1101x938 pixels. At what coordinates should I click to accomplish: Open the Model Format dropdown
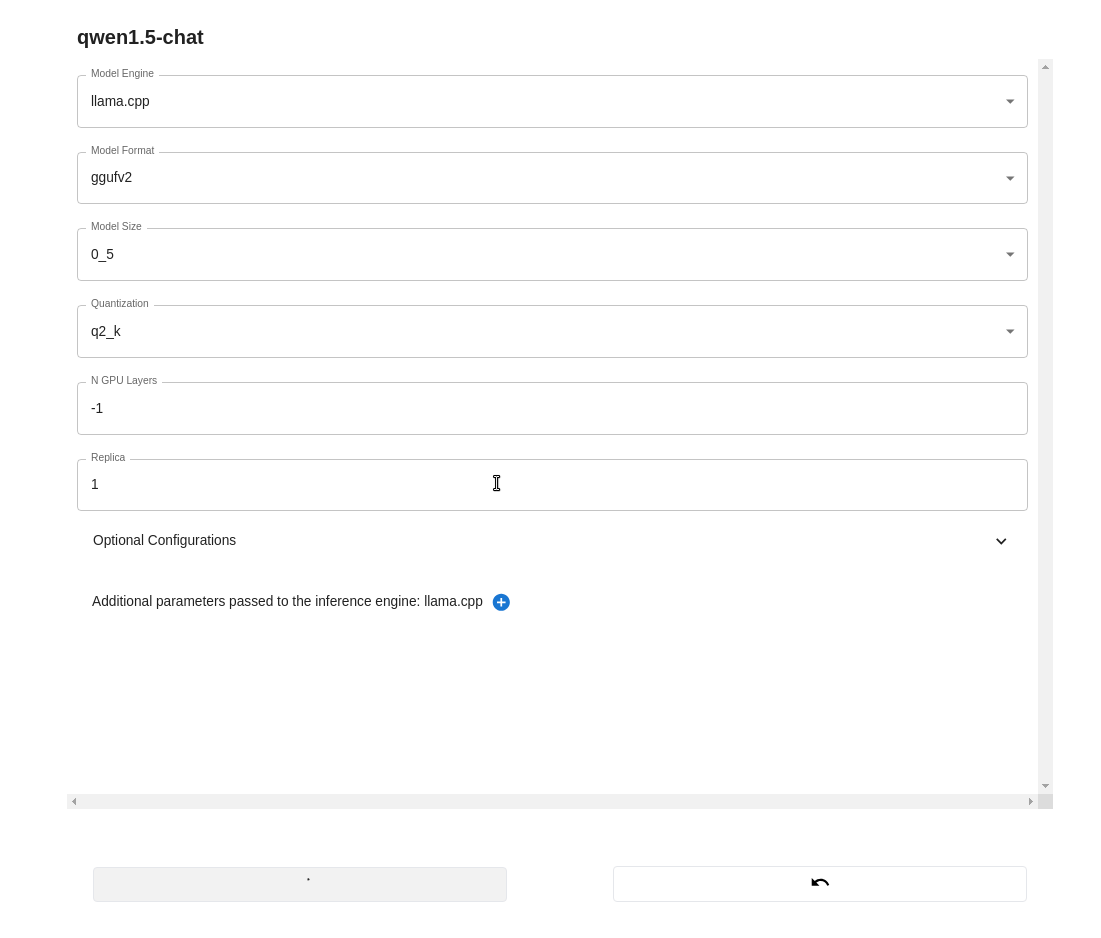click(x=552, y=178)
